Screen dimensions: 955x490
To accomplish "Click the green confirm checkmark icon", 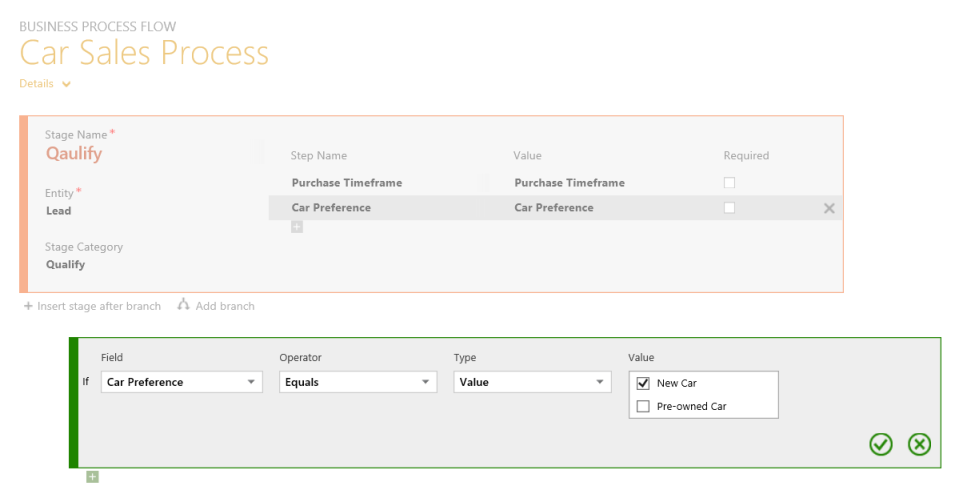I will (880, 444).
